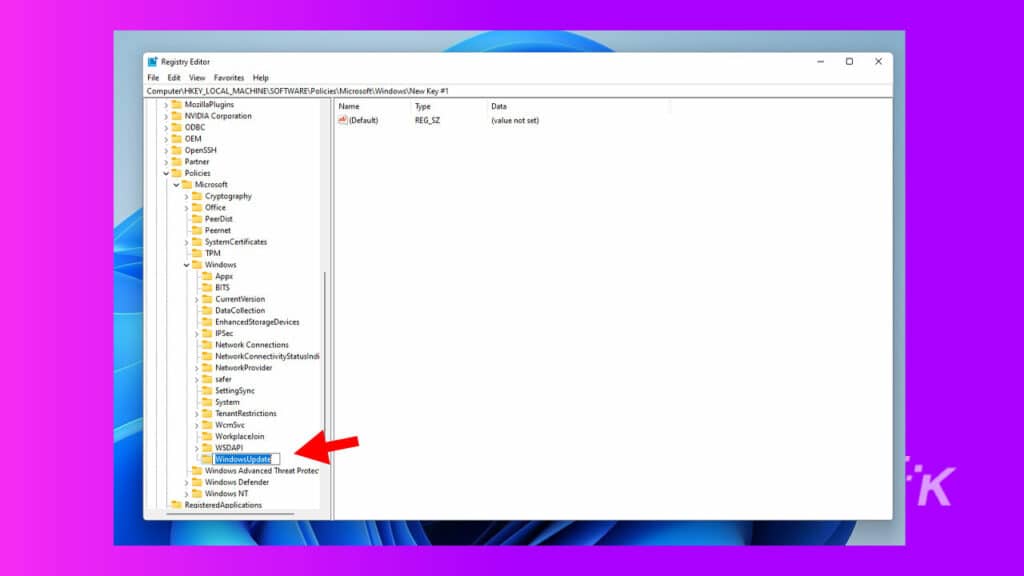
Task: Select the OEM folder icon
Action: (176, 138)
